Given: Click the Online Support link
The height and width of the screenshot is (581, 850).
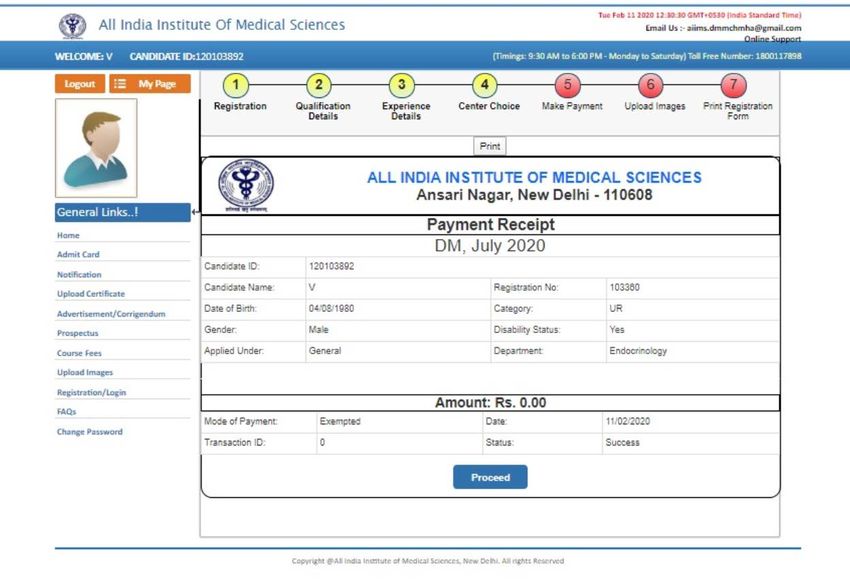Looking at the screenshot, I should pyautogui.click(x=772, y=39).
